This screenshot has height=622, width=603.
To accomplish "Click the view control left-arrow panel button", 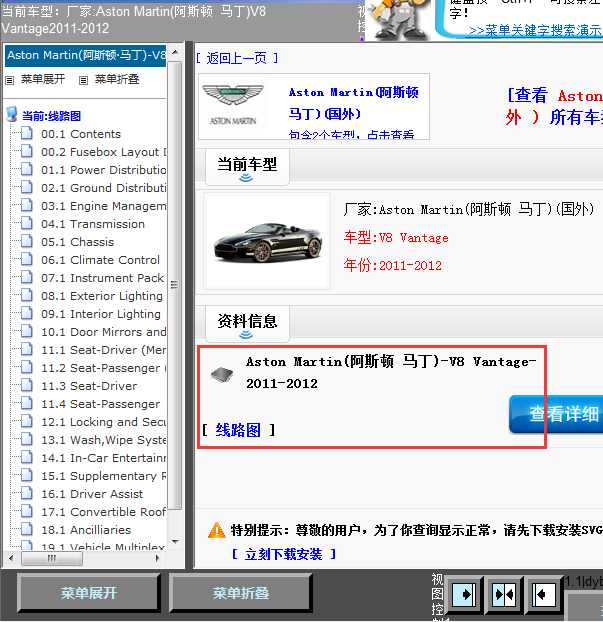I will pos(543,594).
